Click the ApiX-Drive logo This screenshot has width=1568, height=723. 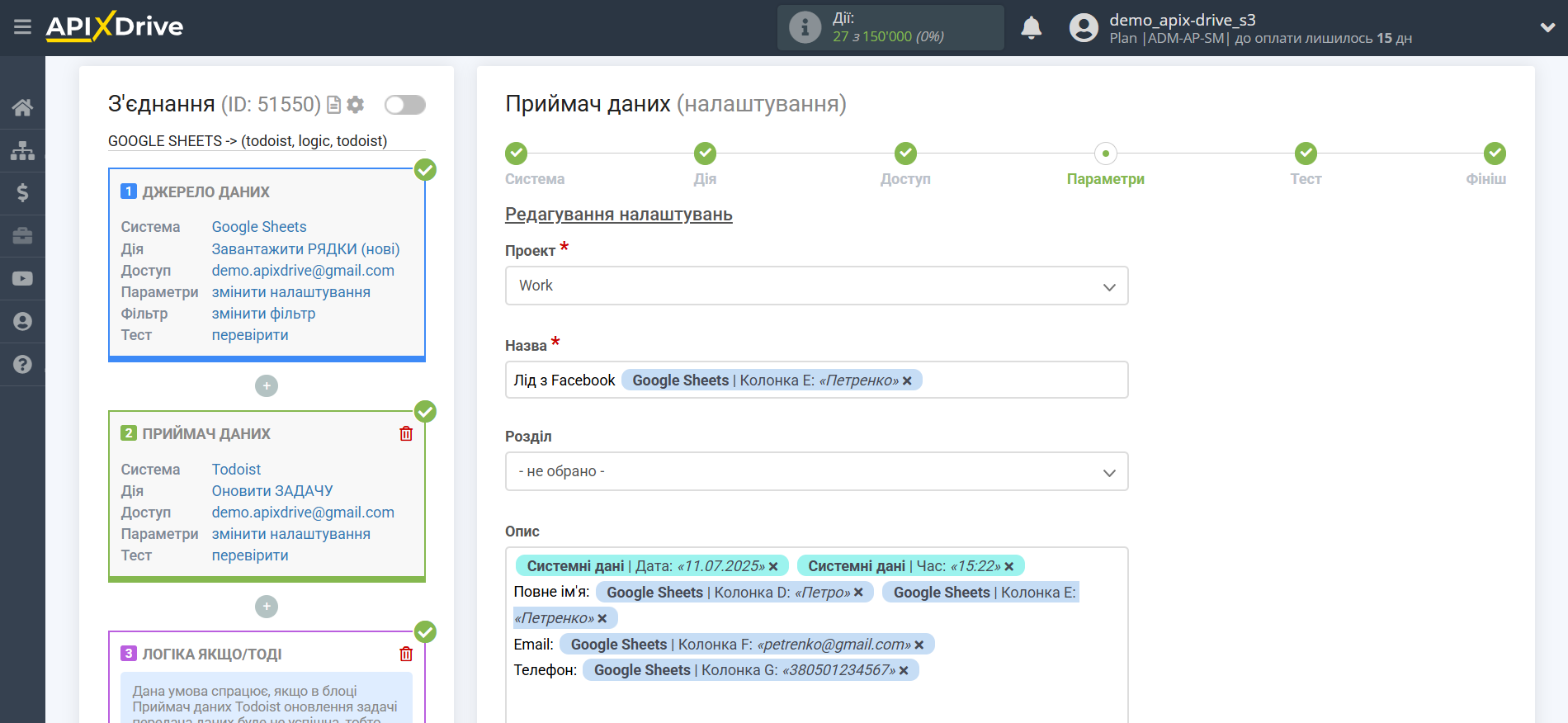point(115,26)
